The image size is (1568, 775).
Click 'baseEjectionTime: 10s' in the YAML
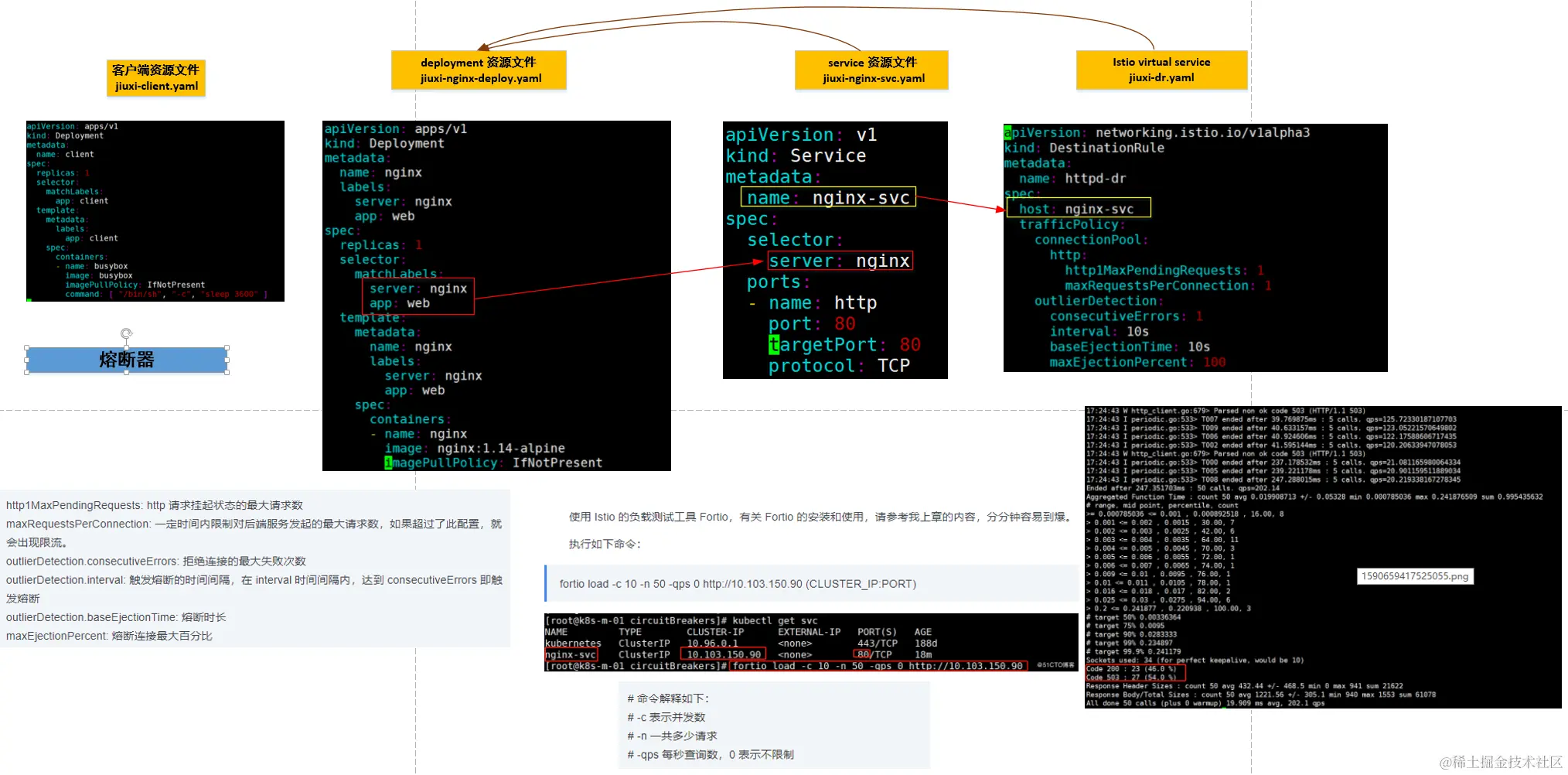(x=1130, y=347)
